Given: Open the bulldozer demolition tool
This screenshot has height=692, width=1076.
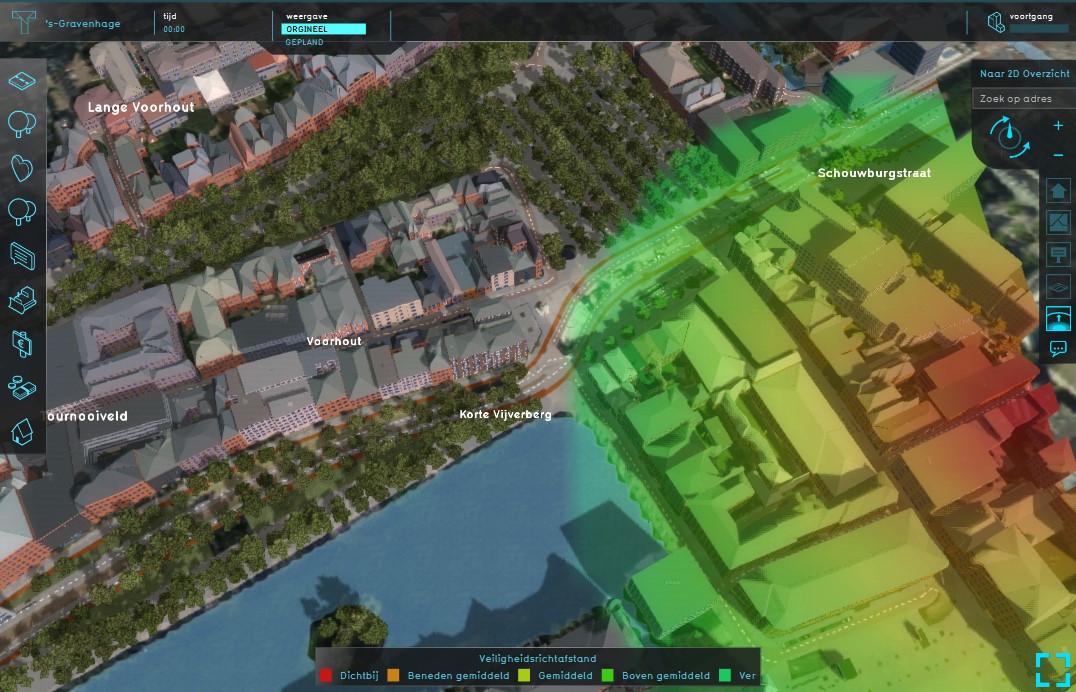Looking at the screenshot, I should coord(22,299).
